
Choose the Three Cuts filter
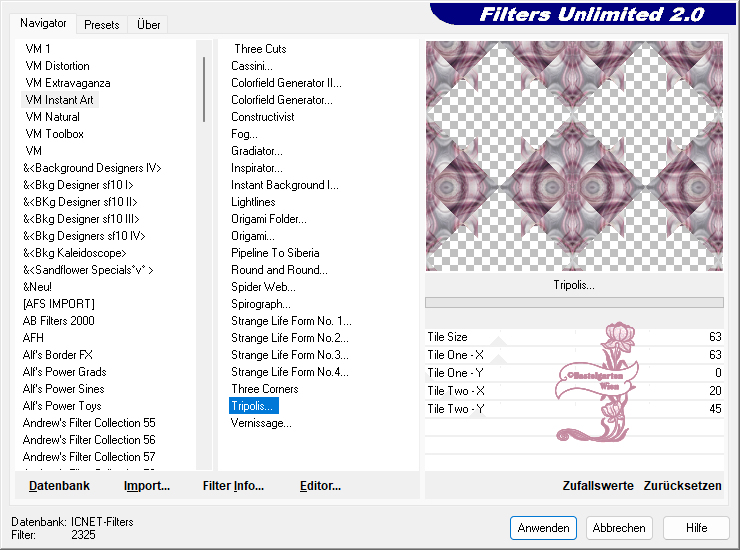coord(260,49)
